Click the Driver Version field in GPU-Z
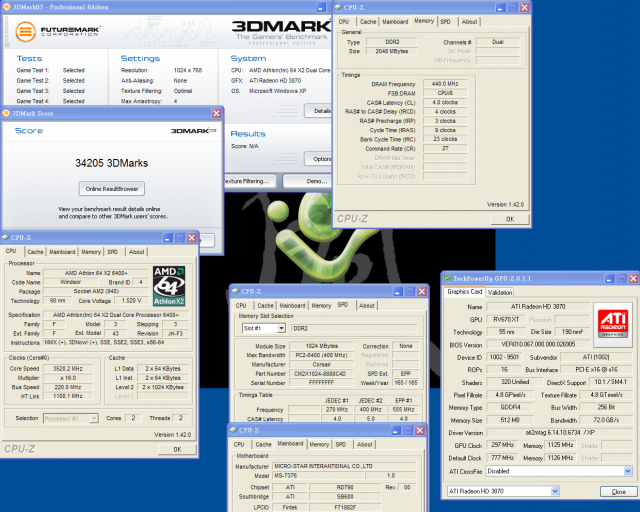Screen dimensions: 640x512 click(x=560, y=432)
